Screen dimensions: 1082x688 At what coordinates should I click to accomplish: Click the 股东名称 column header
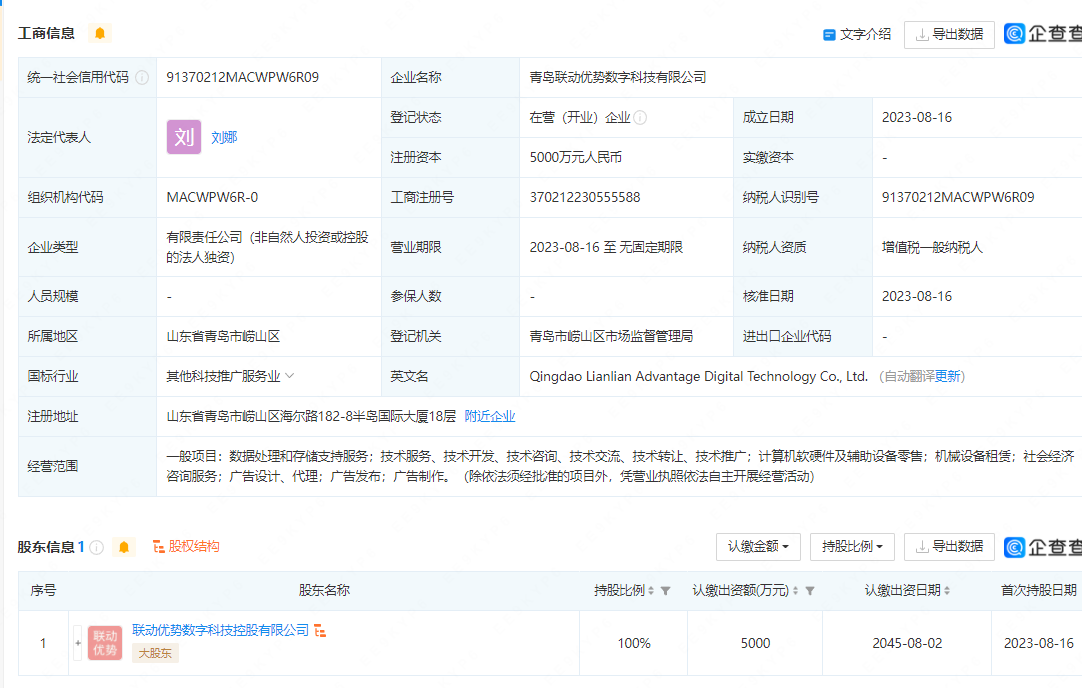(324, 591)
